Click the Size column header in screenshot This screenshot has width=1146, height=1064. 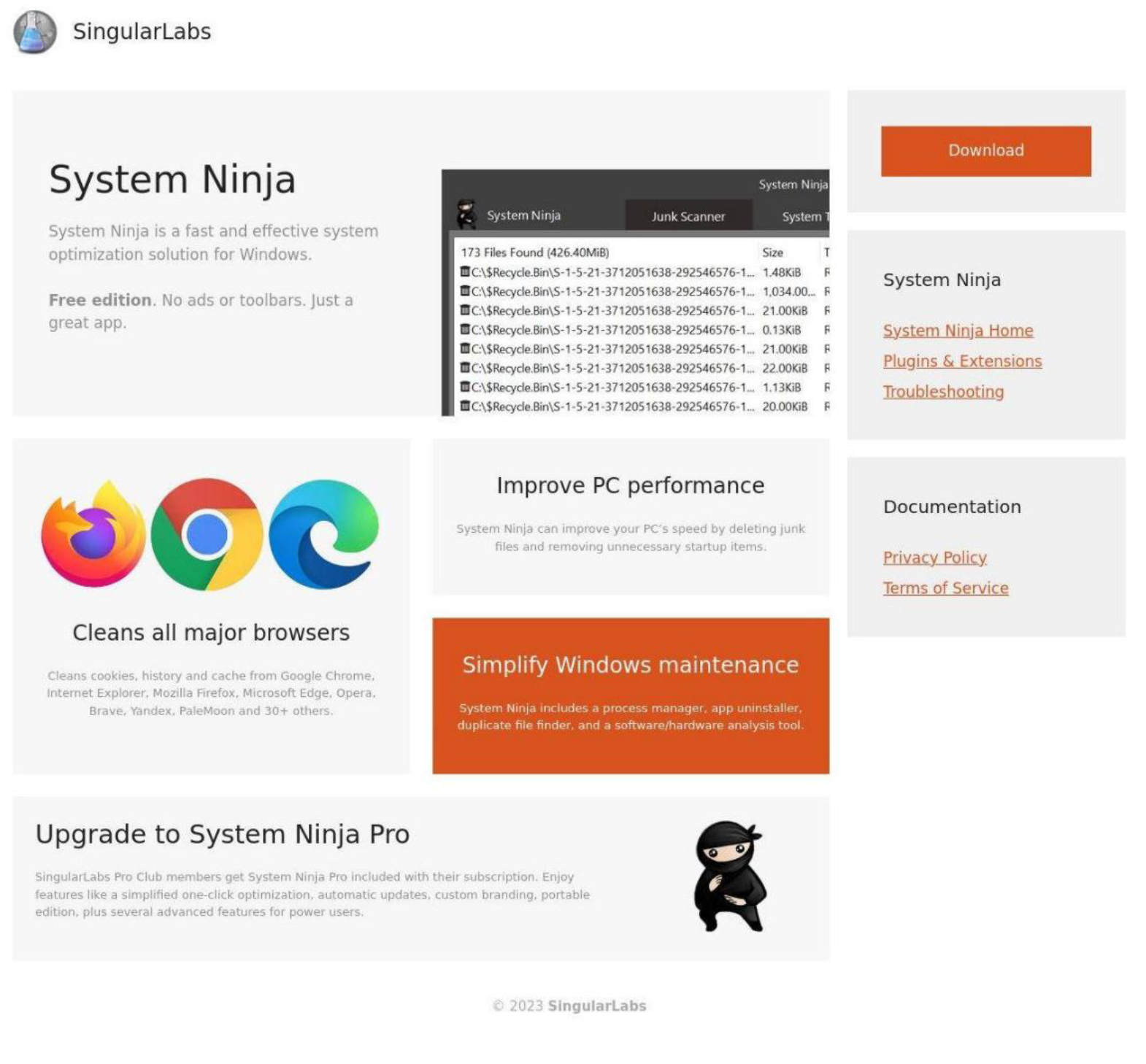pyautogui.click(x=772, y=252)
